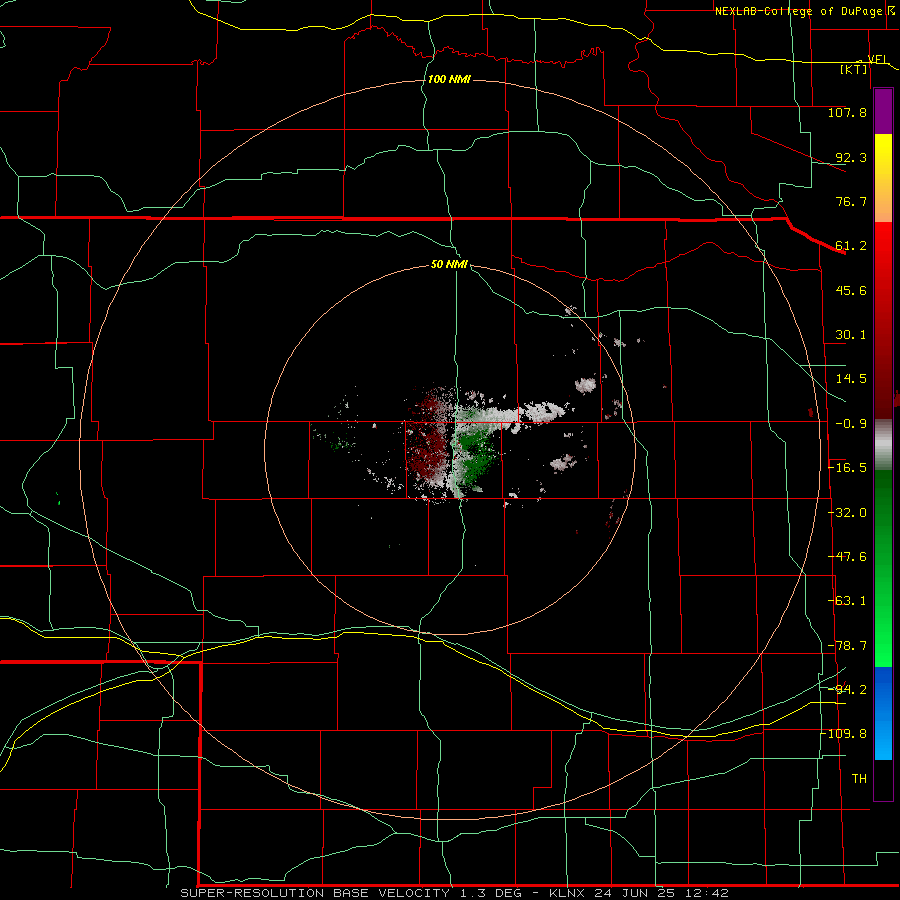This screenshot has width=900, height=900.
Task: Select the -78.7 velocity scale value
Action: (847, 646)
